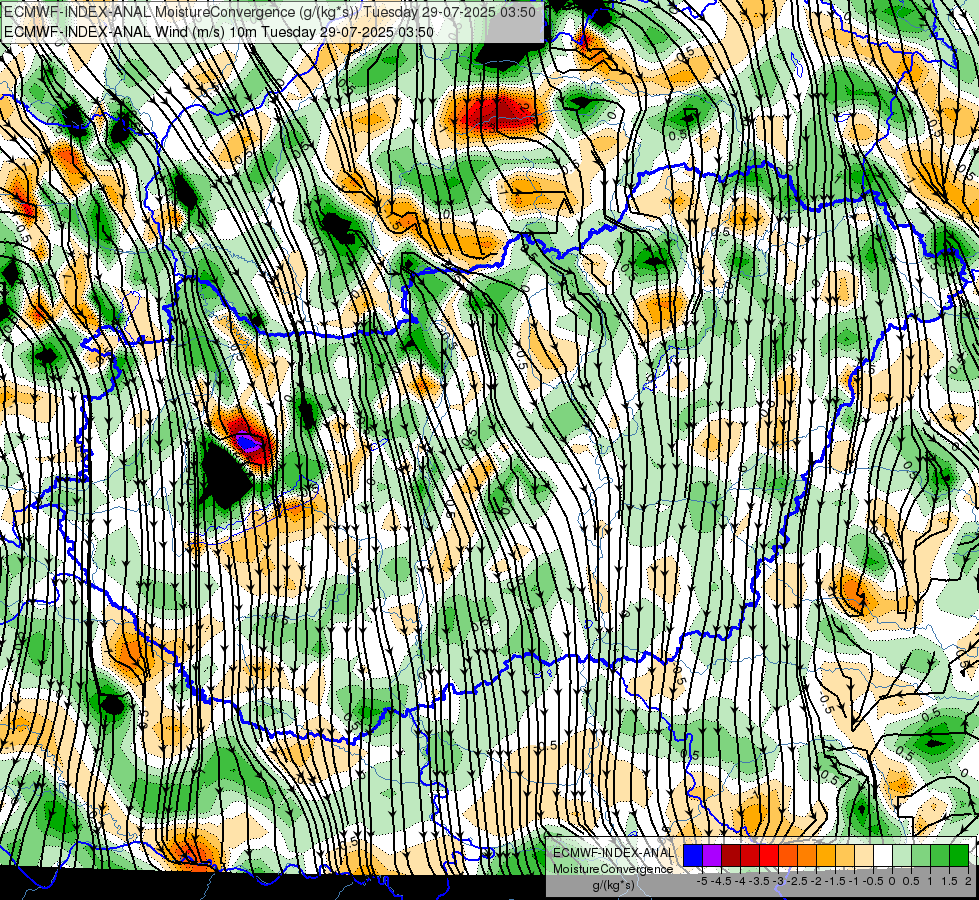The image size is (979, 900).
Task: Click the -1.5 legend tick label
Action: tap(835, 881)
